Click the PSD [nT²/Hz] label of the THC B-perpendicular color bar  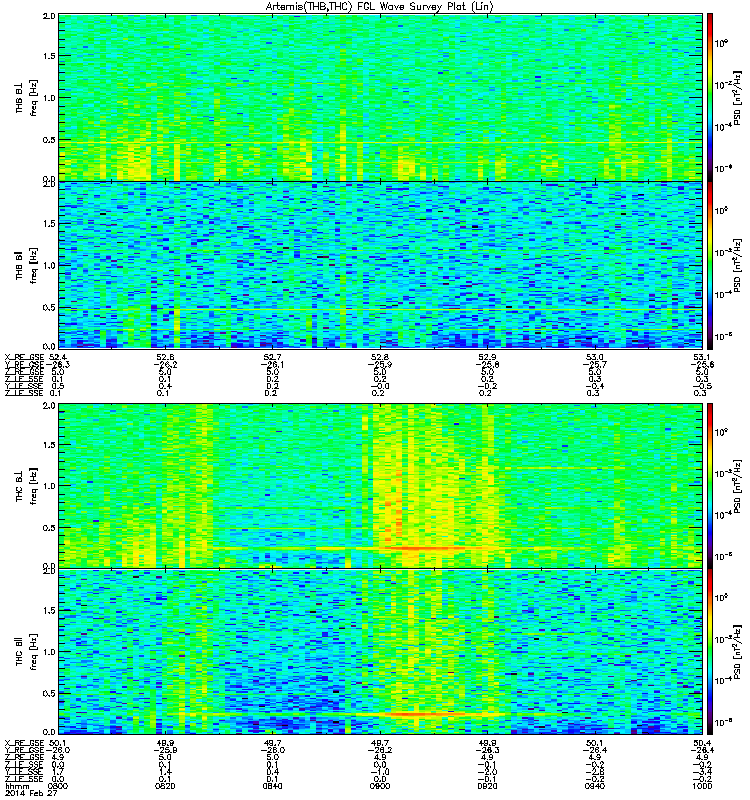pyautogui.click(x=738, y=486)
